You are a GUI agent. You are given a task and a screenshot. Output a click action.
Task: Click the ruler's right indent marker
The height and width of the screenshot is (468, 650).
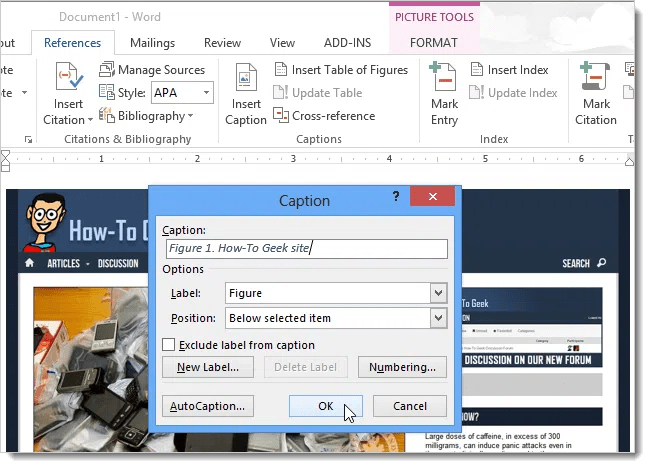[x=629, y=161]
